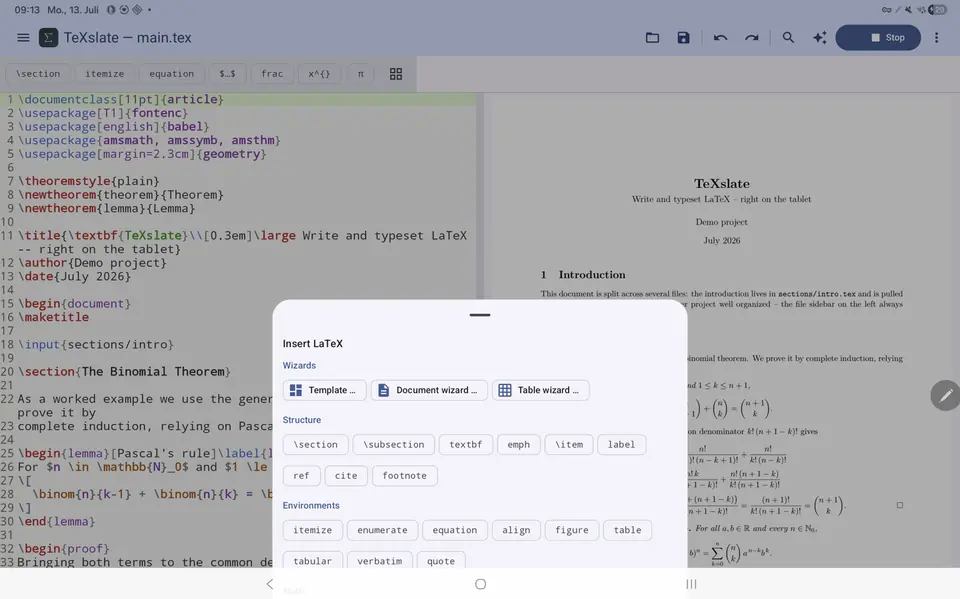Viewport: 960px width, 599px height.
Task: Redo the last undone edit
Action: (751, 37)
